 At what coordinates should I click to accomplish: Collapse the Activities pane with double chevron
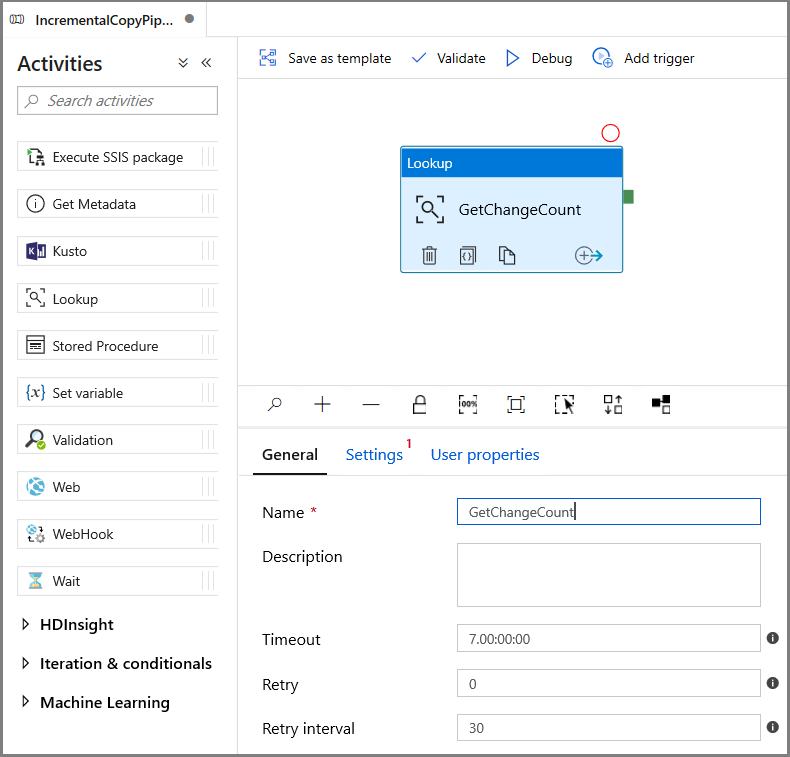206,63
